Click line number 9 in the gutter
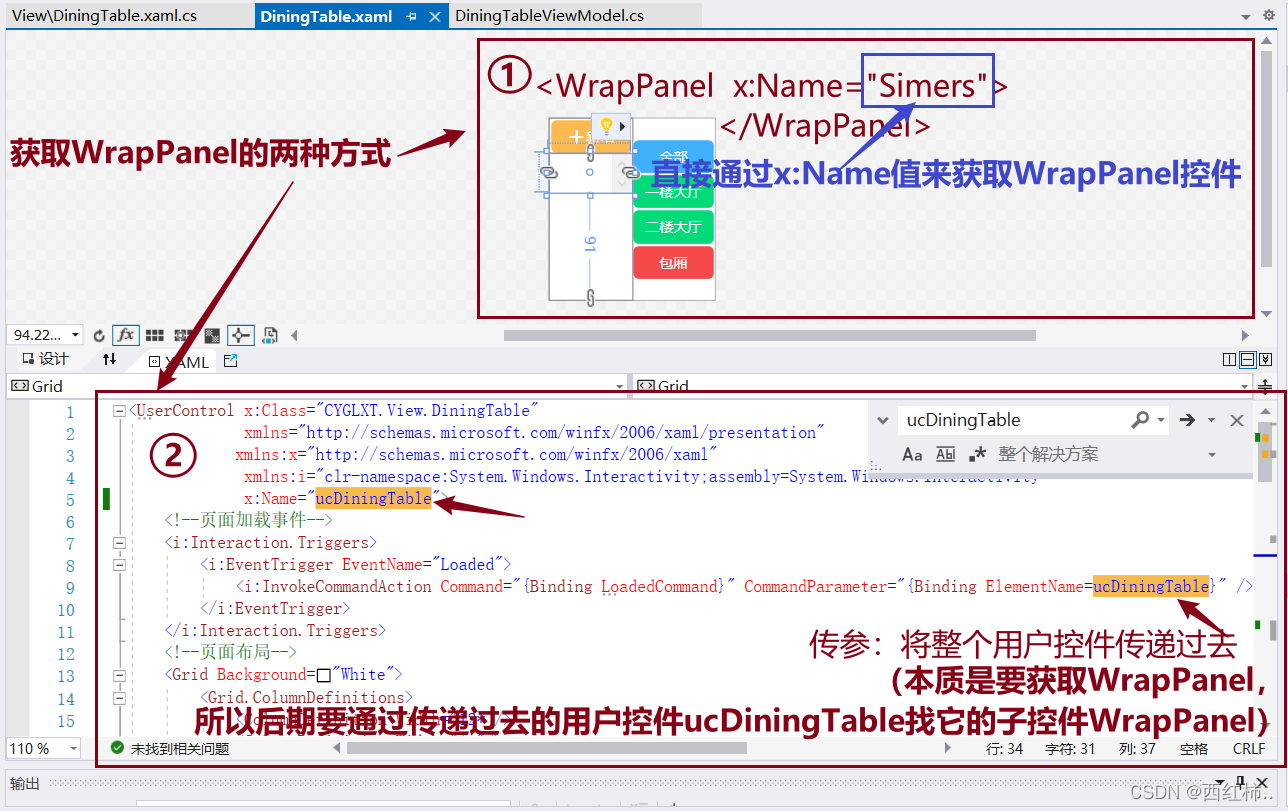The image size is (1288, 811). (70, 587)
